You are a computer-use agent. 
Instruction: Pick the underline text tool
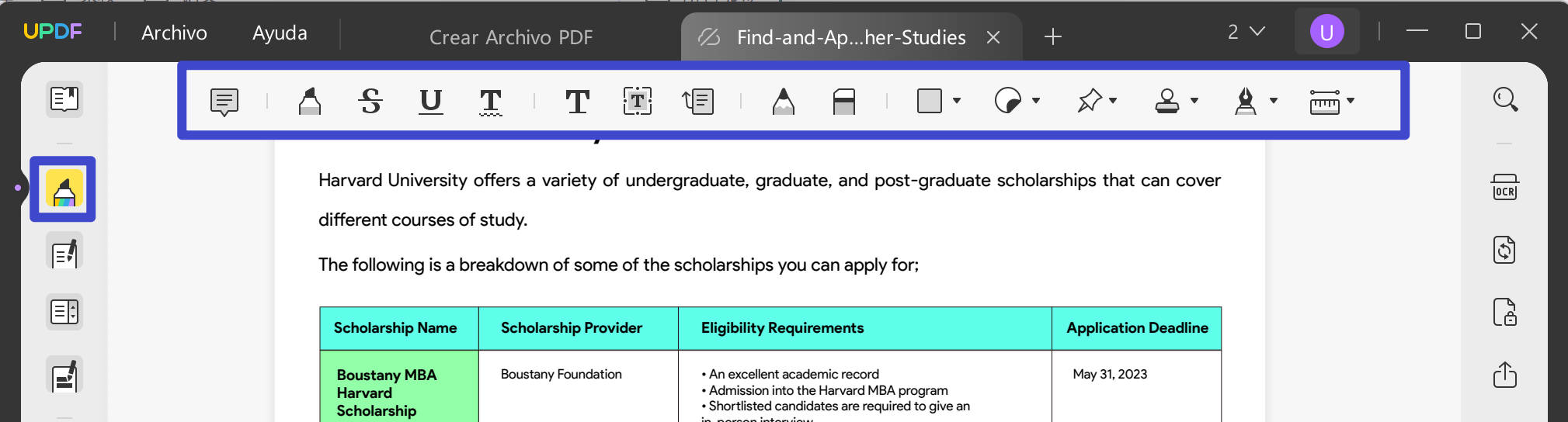(430, 102)
